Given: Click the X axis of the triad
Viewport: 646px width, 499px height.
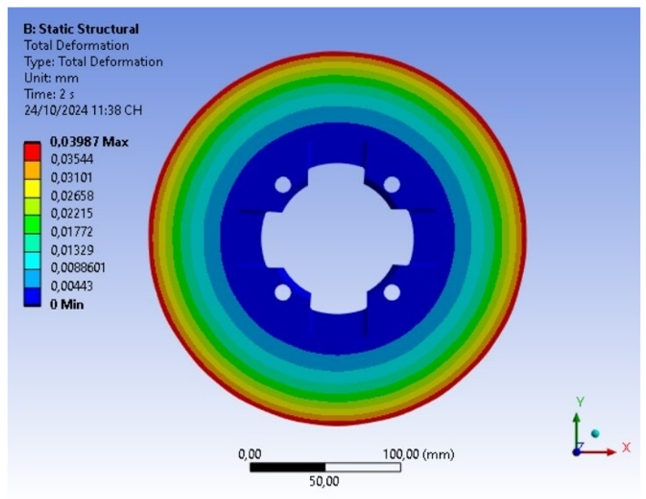Looking at the screenshot, I should [x=598, y=452].
